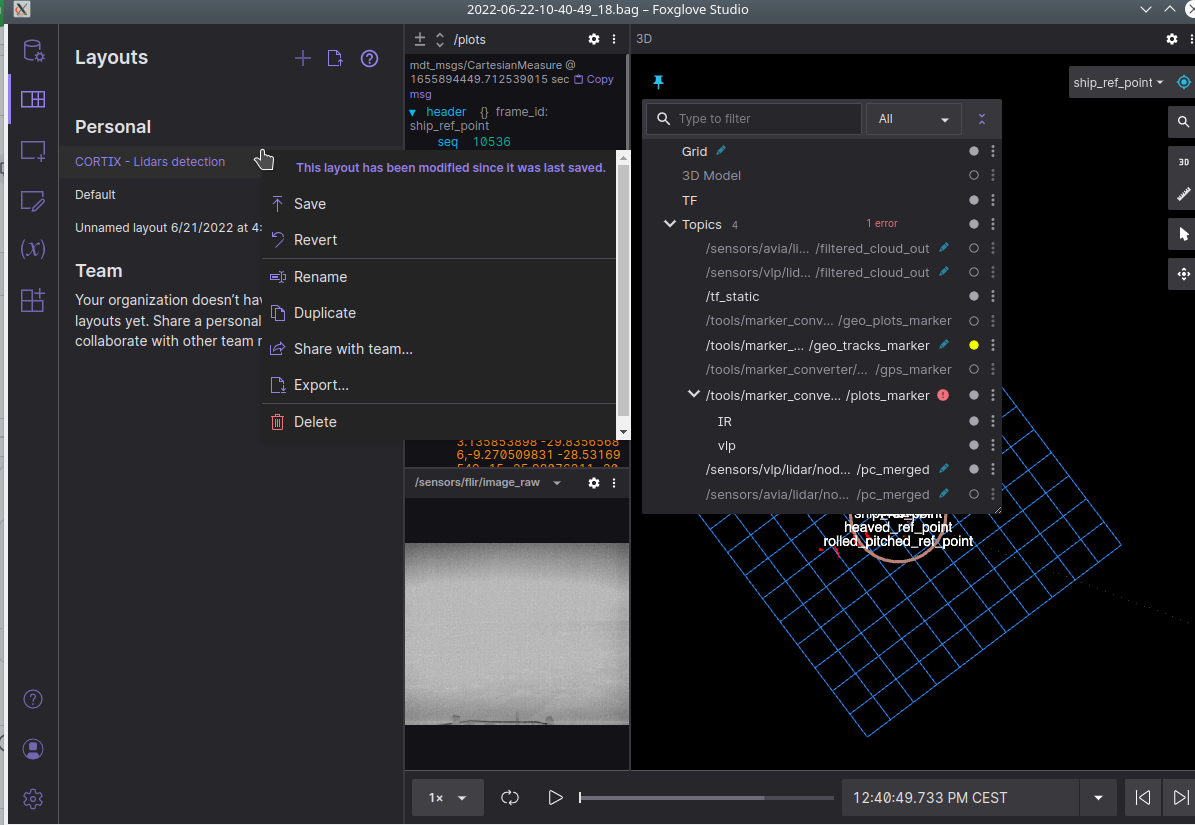Seek backward with the previous-frame button
Image resolution: width=1195 pixels, height=825 pixels.
point(1142,798)
